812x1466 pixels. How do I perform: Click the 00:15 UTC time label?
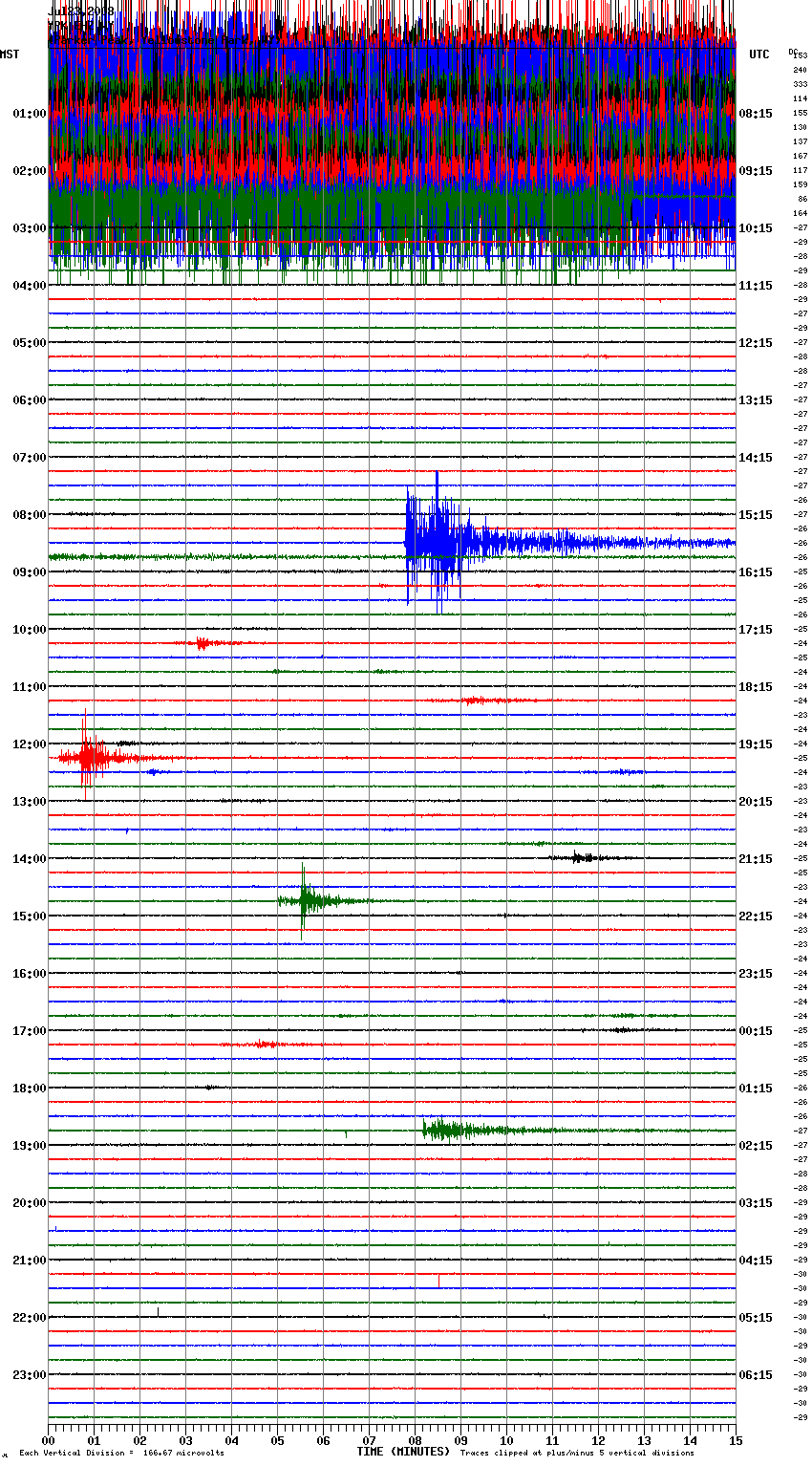point(756,1031)
